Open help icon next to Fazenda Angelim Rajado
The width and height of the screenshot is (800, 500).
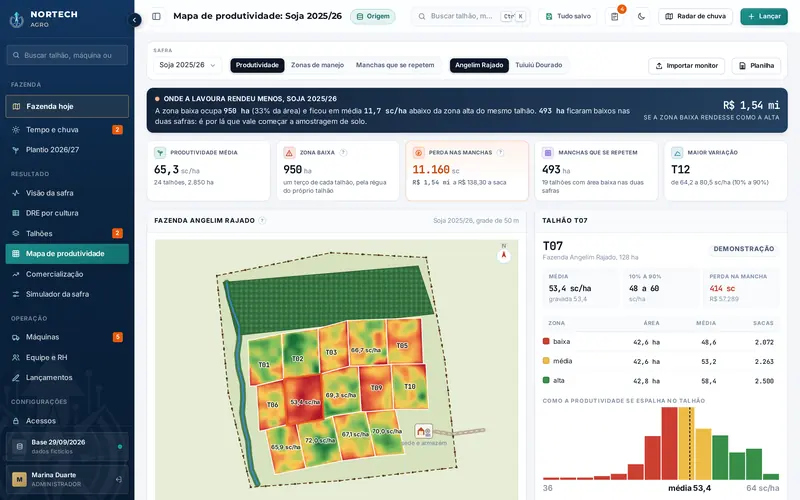coord(262,220)
